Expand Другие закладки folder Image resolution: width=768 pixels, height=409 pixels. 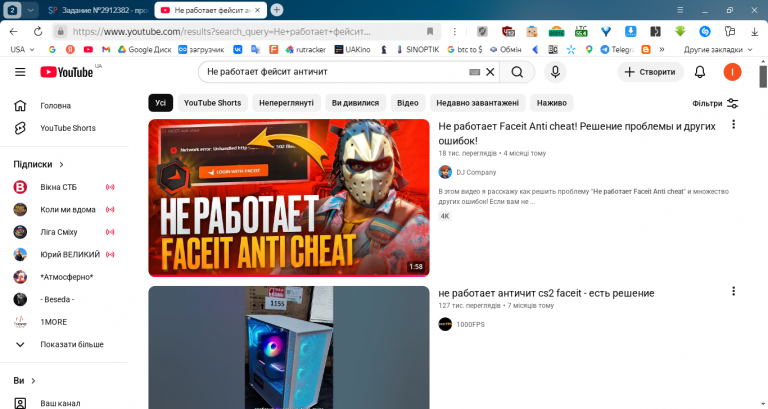pyautogui.click(x=718, y=49)
